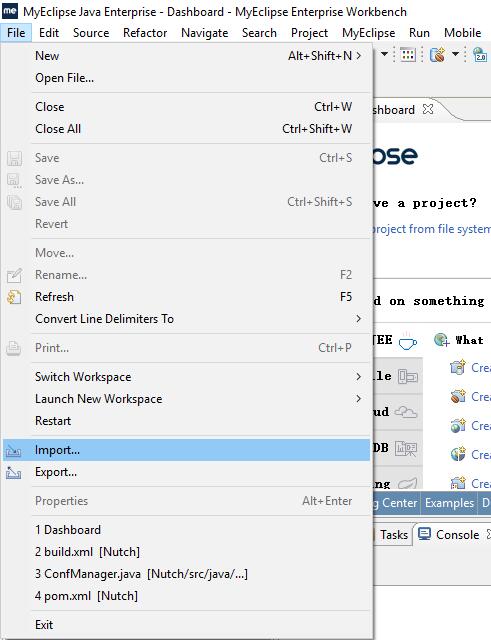Select Close in the File menu
This screenshot has height=640, width=491.
[187, 107]
